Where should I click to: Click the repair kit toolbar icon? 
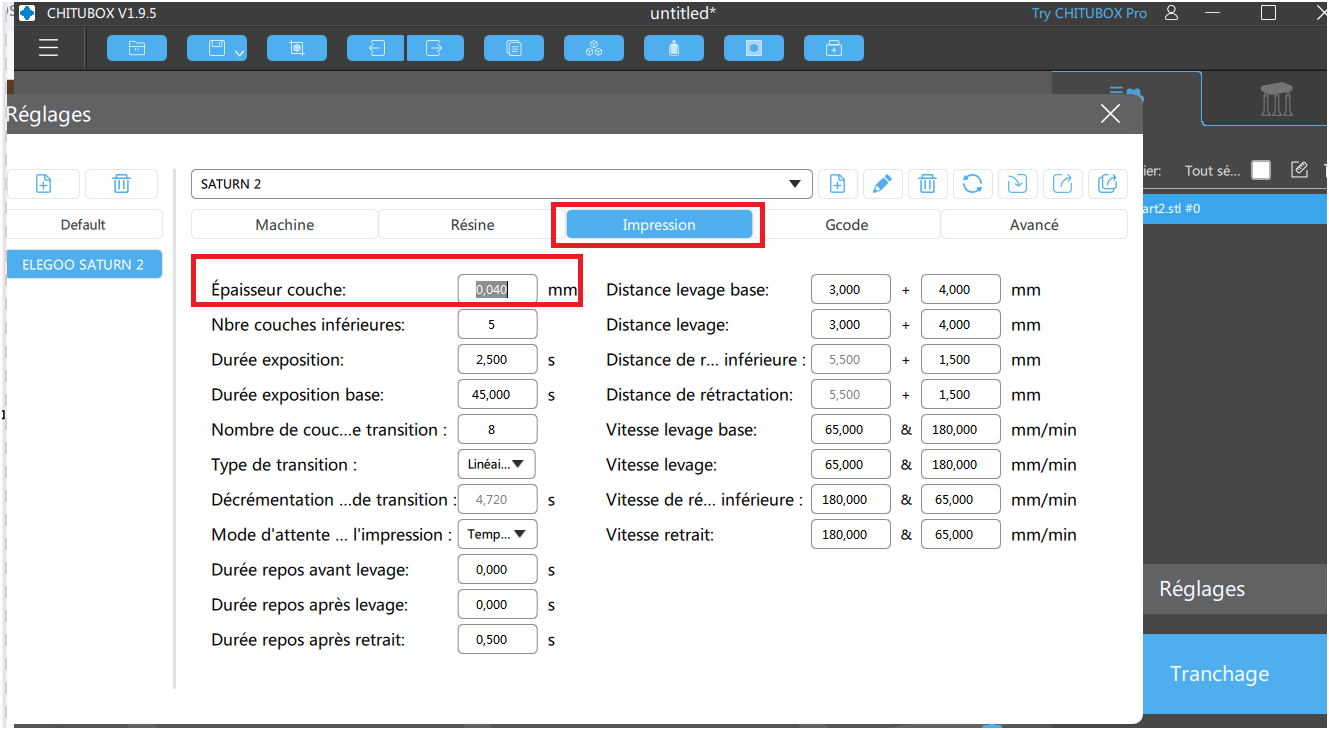point(834,48)
